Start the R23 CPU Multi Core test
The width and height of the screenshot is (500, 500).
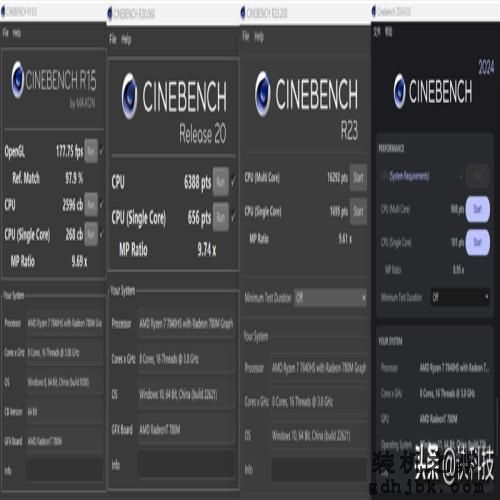pos(358,177)
